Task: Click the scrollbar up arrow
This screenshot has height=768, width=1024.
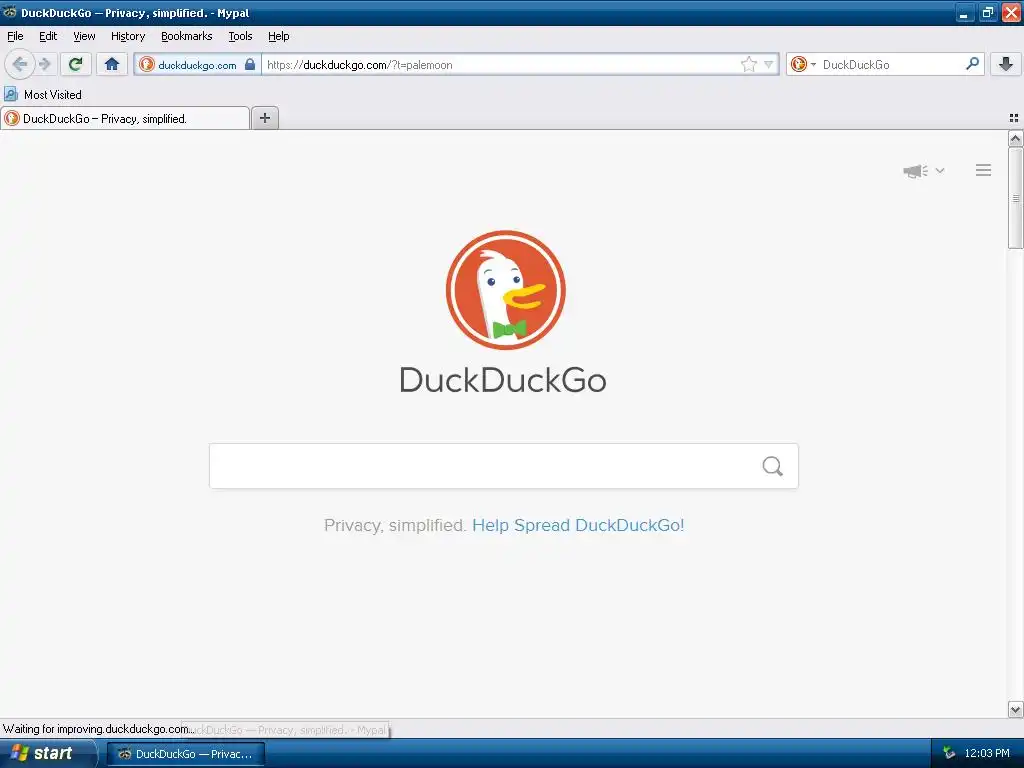Action: 1016,138
